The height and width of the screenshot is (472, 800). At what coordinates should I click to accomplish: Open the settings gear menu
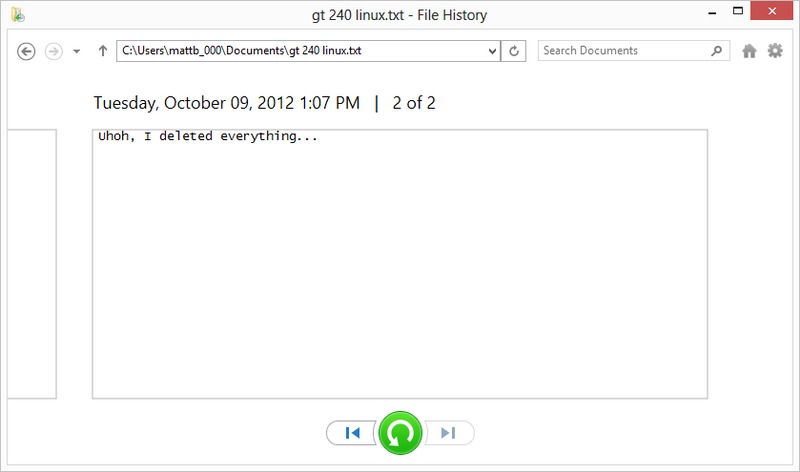coord(774,50)
